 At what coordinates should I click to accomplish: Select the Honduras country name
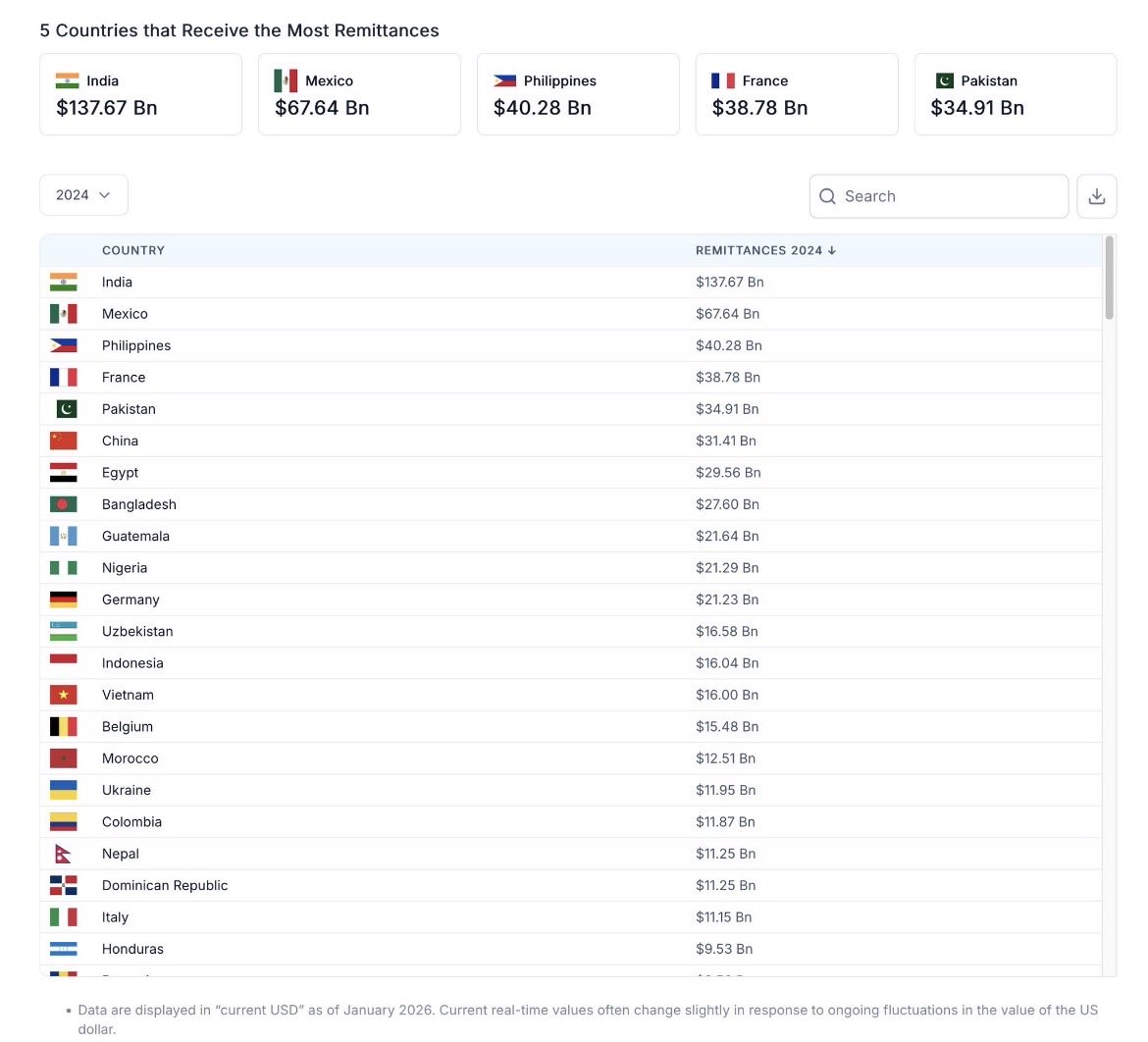(x=132, y=949)
